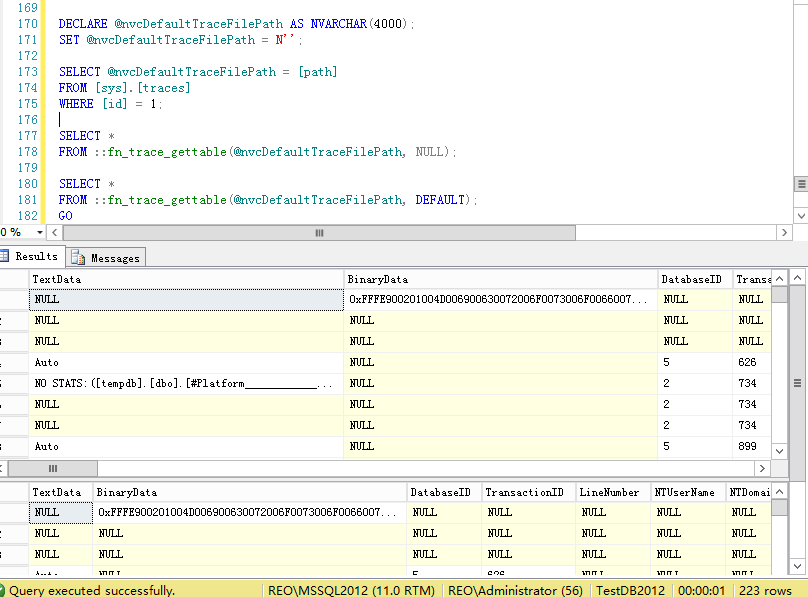Click editor vertical scrollbar down arrow
Viewport: 808px width, 597px height.
tap(800, 216)
